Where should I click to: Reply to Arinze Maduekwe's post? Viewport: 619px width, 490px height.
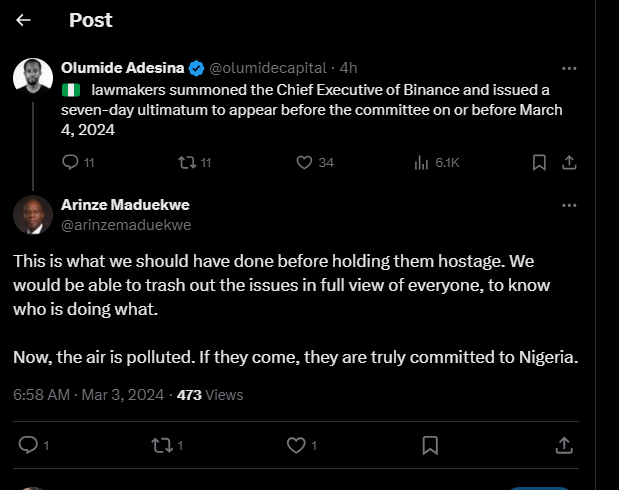28,444
